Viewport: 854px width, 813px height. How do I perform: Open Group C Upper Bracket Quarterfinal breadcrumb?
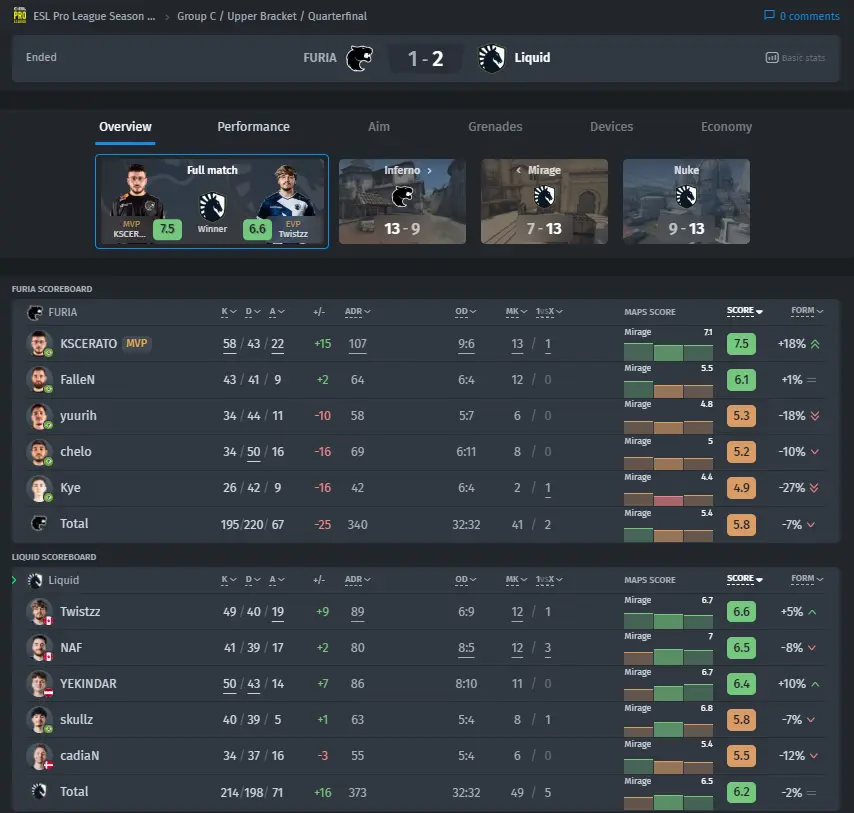272,16
